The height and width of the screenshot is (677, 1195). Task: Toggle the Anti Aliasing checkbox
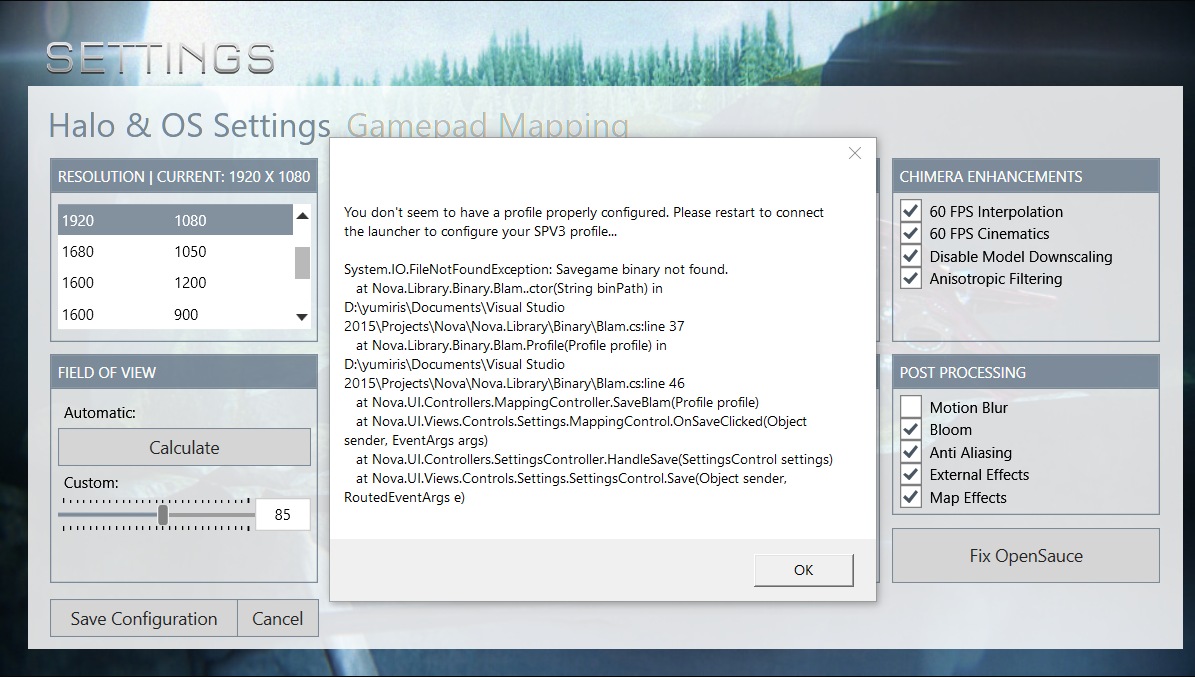pyautogui.click(x=911, y=452)
